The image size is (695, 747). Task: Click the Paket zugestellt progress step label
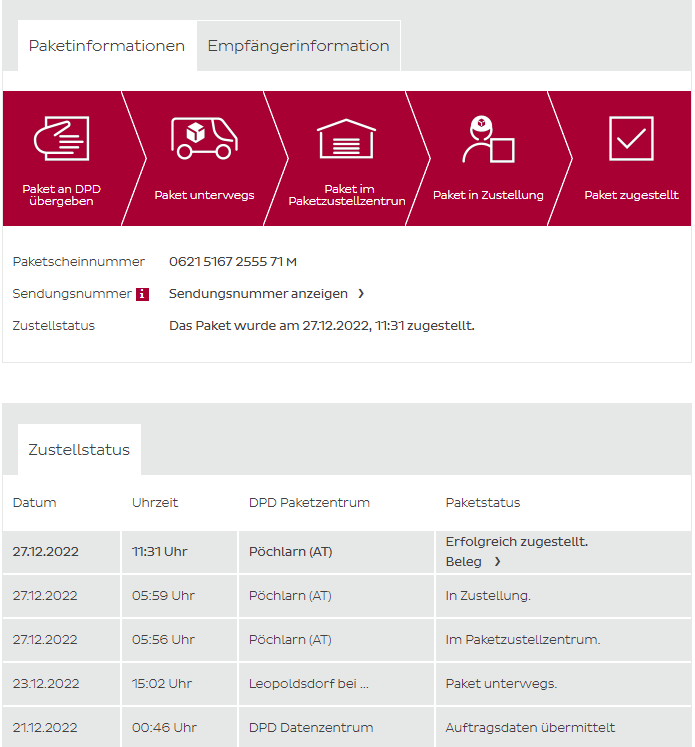click(631, 195)
